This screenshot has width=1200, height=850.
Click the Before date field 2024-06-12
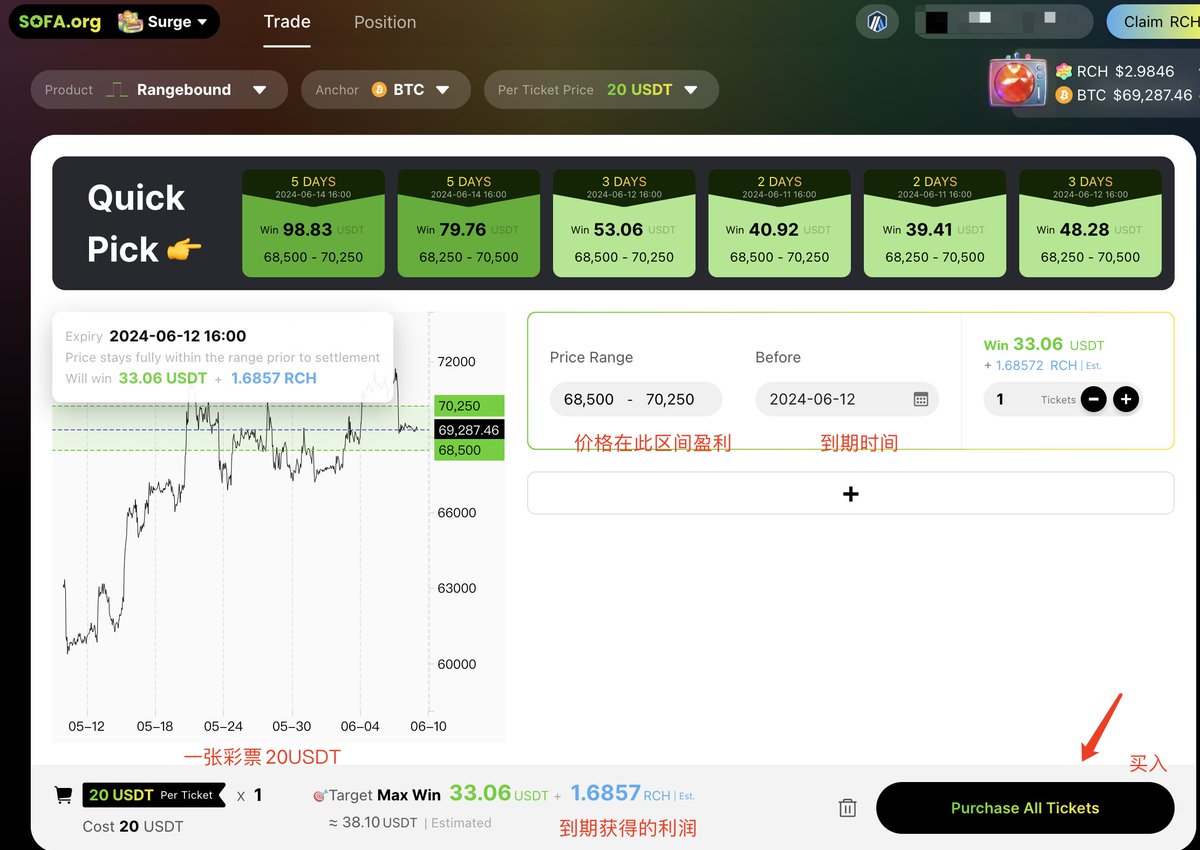pyautogui.click(x=847, y=399)
